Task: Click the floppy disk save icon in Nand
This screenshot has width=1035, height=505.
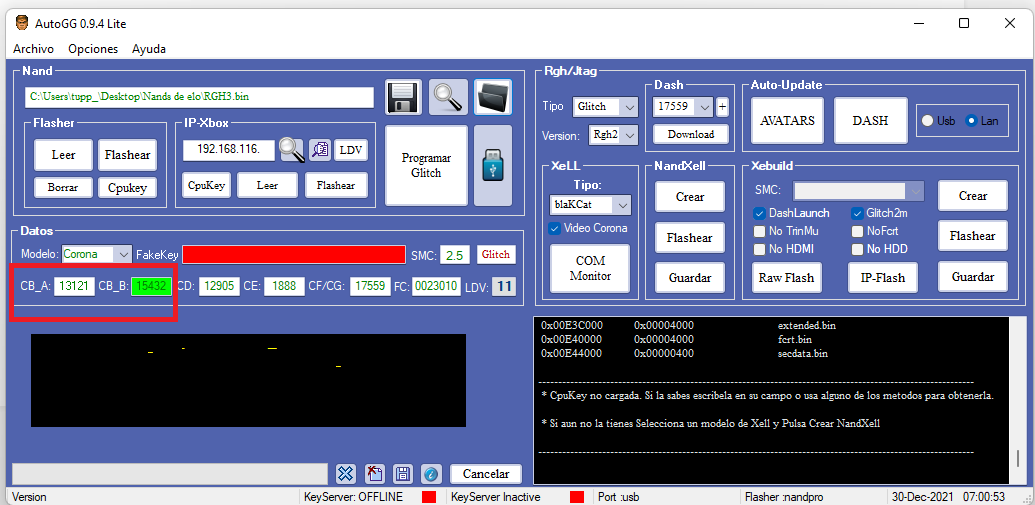Action: tap(403, 98)
